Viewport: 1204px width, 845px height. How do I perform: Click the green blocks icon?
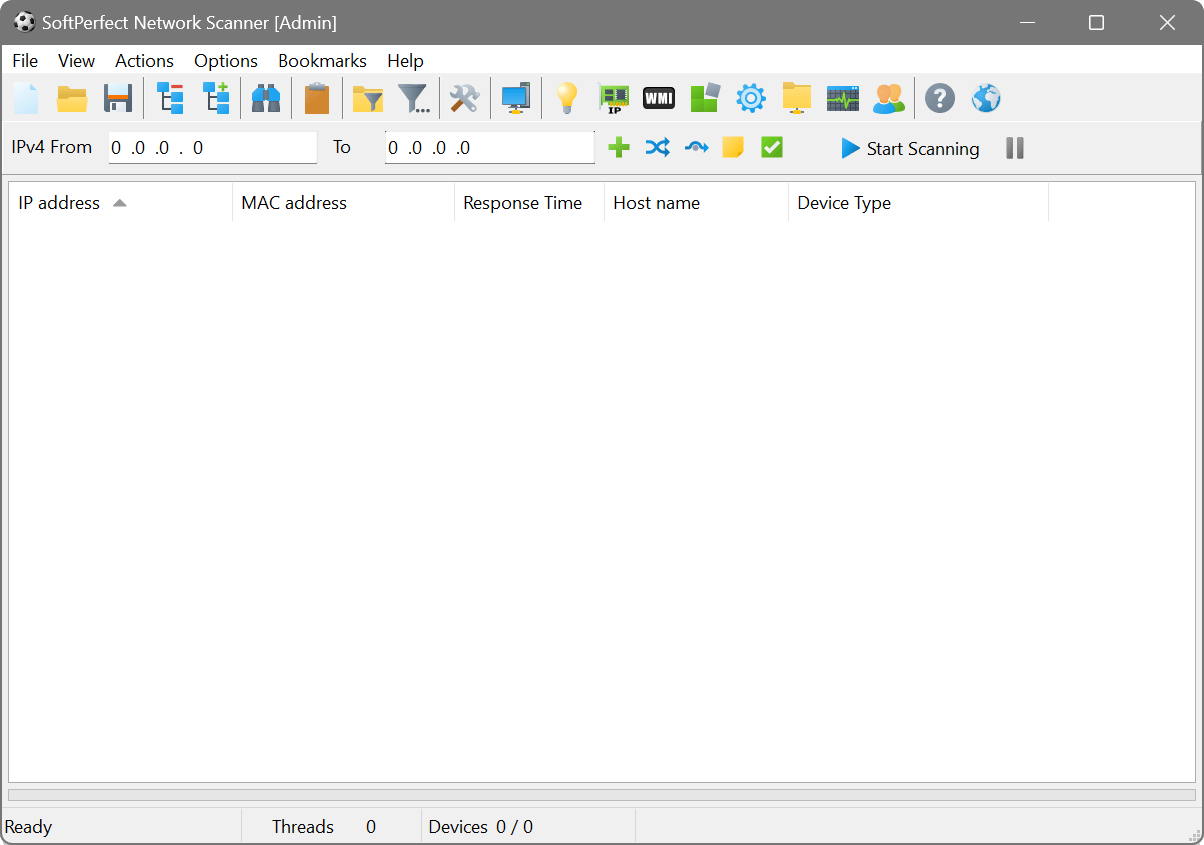705,98
